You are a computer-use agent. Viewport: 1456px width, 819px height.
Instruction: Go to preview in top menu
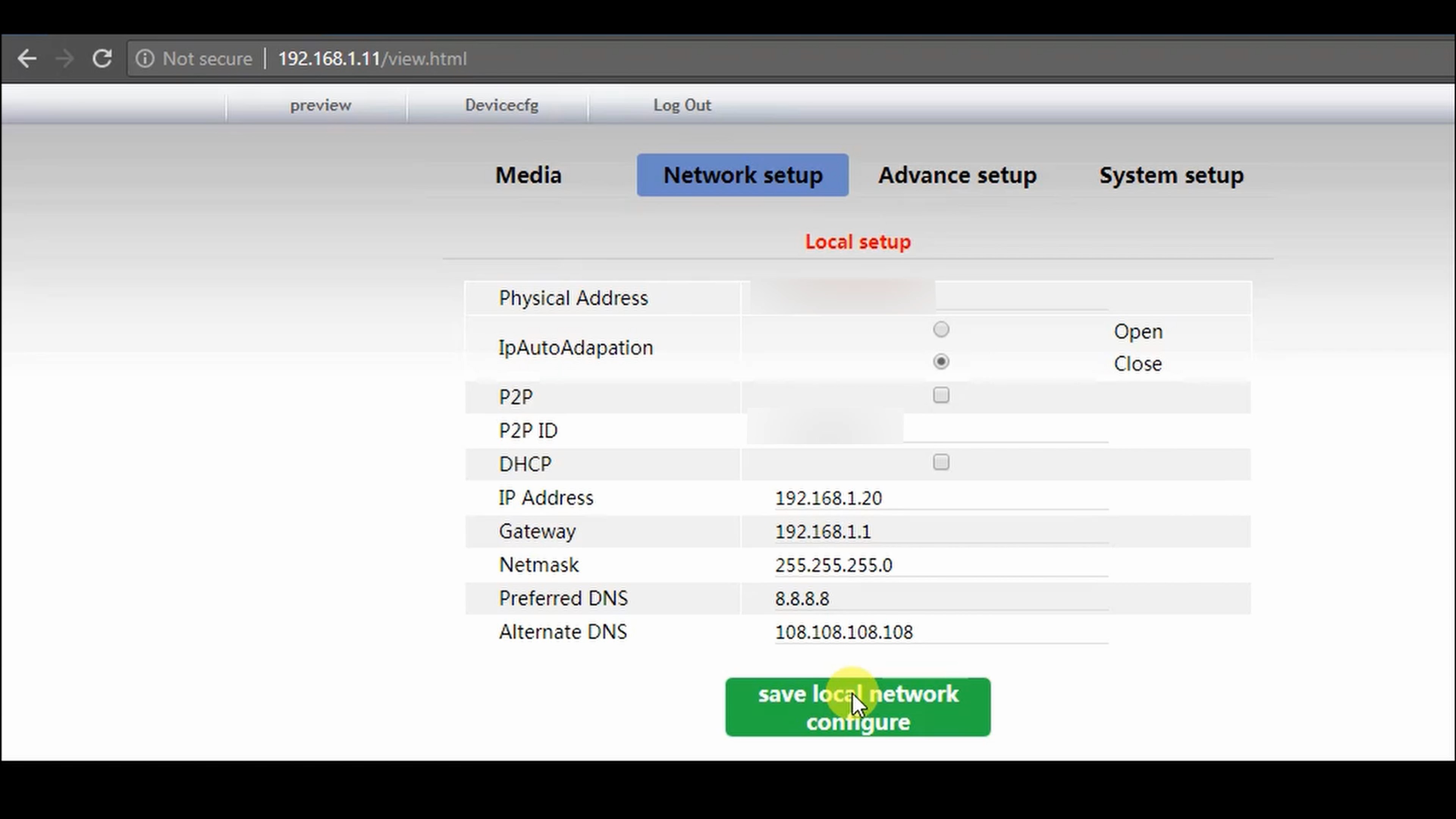tap(320, 105)
